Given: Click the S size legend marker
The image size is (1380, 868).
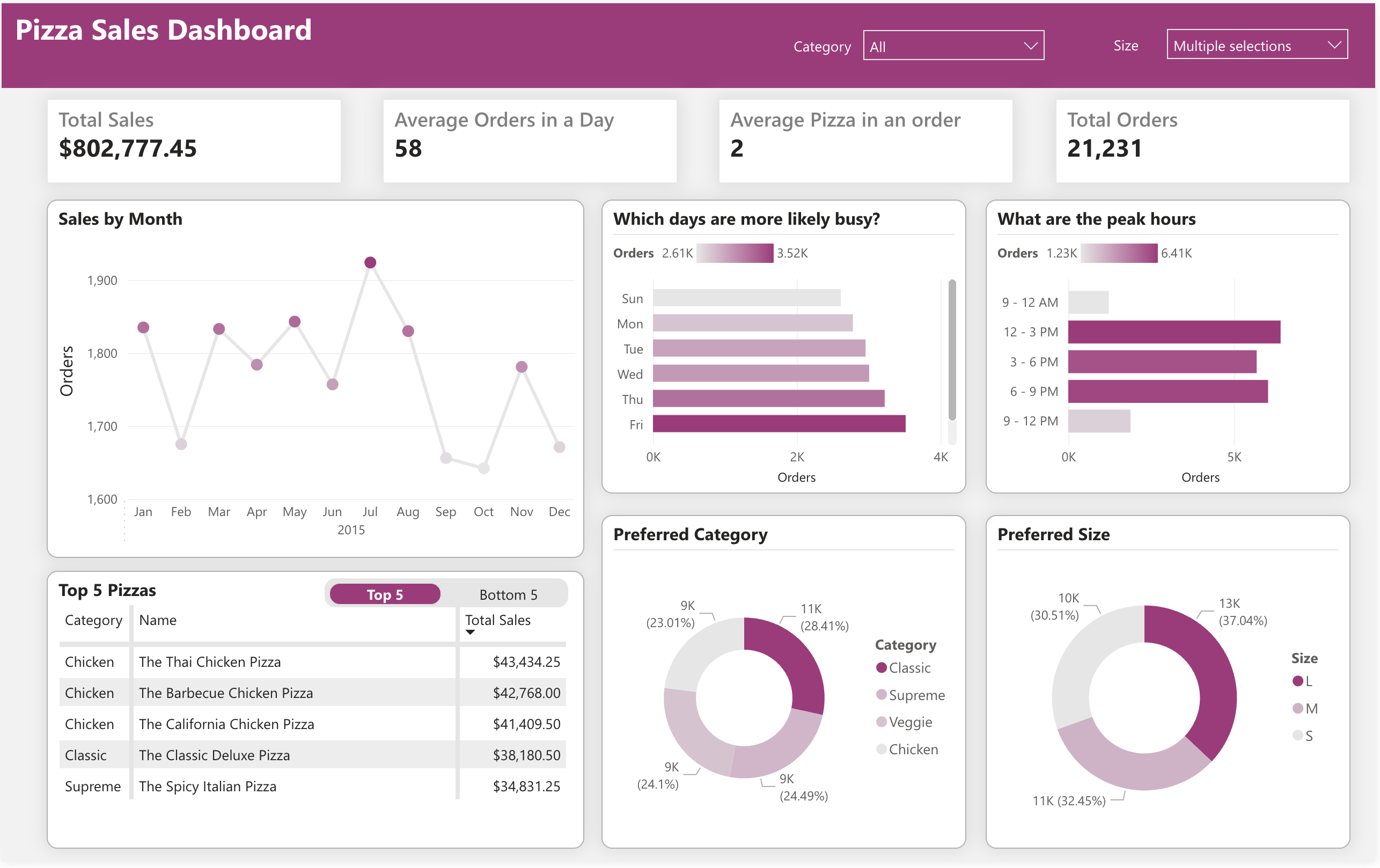Looking at the screenshot, I should pos(1297,735).
